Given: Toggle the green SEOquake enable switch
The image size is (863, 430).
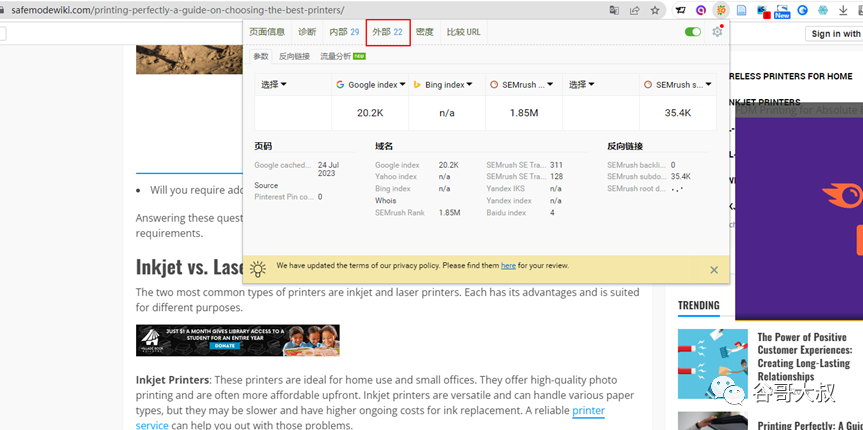Looking at the screenshot, I should 692,32.
